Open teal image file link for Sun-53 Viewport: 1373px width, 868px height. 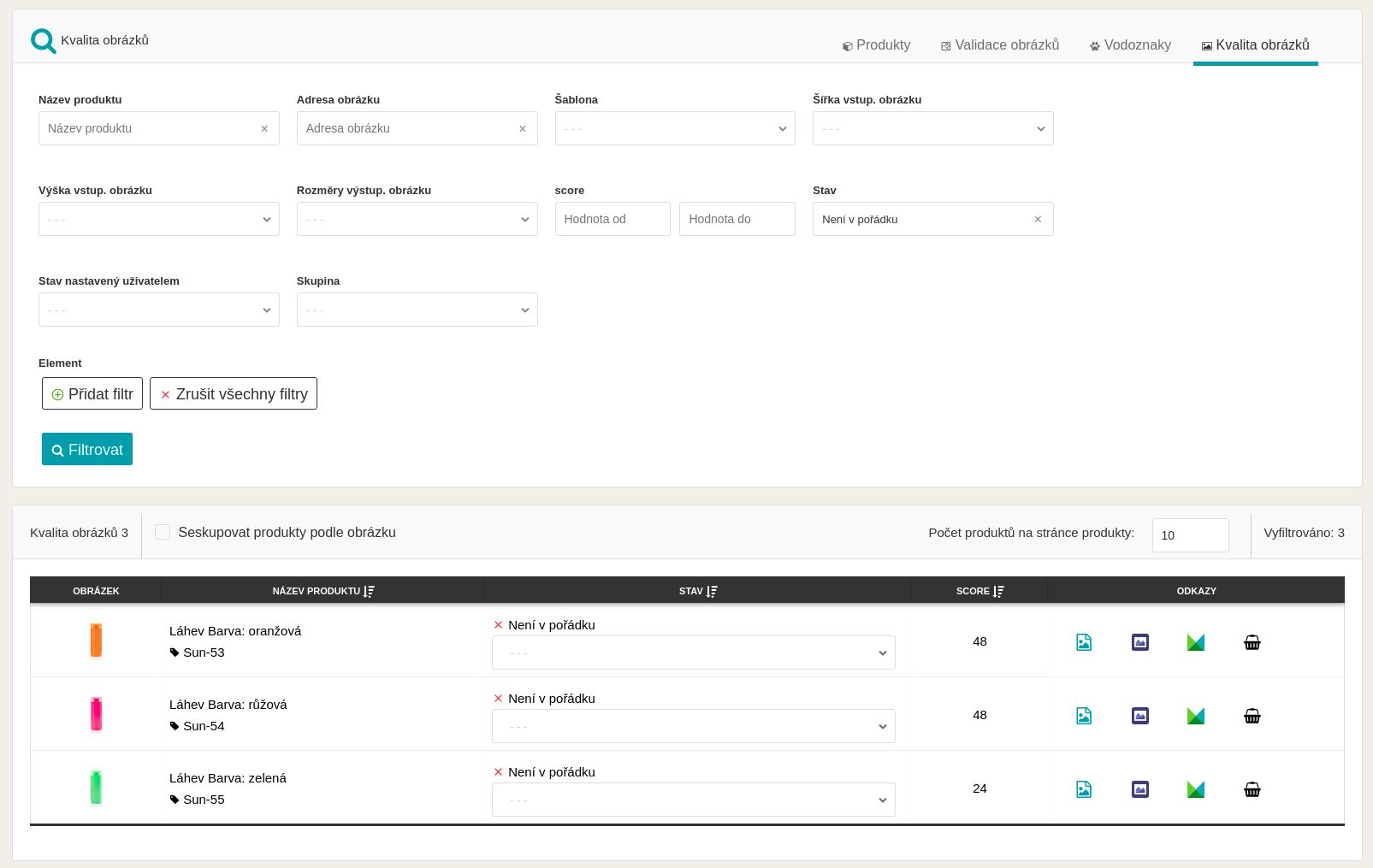pos(1083,642)
